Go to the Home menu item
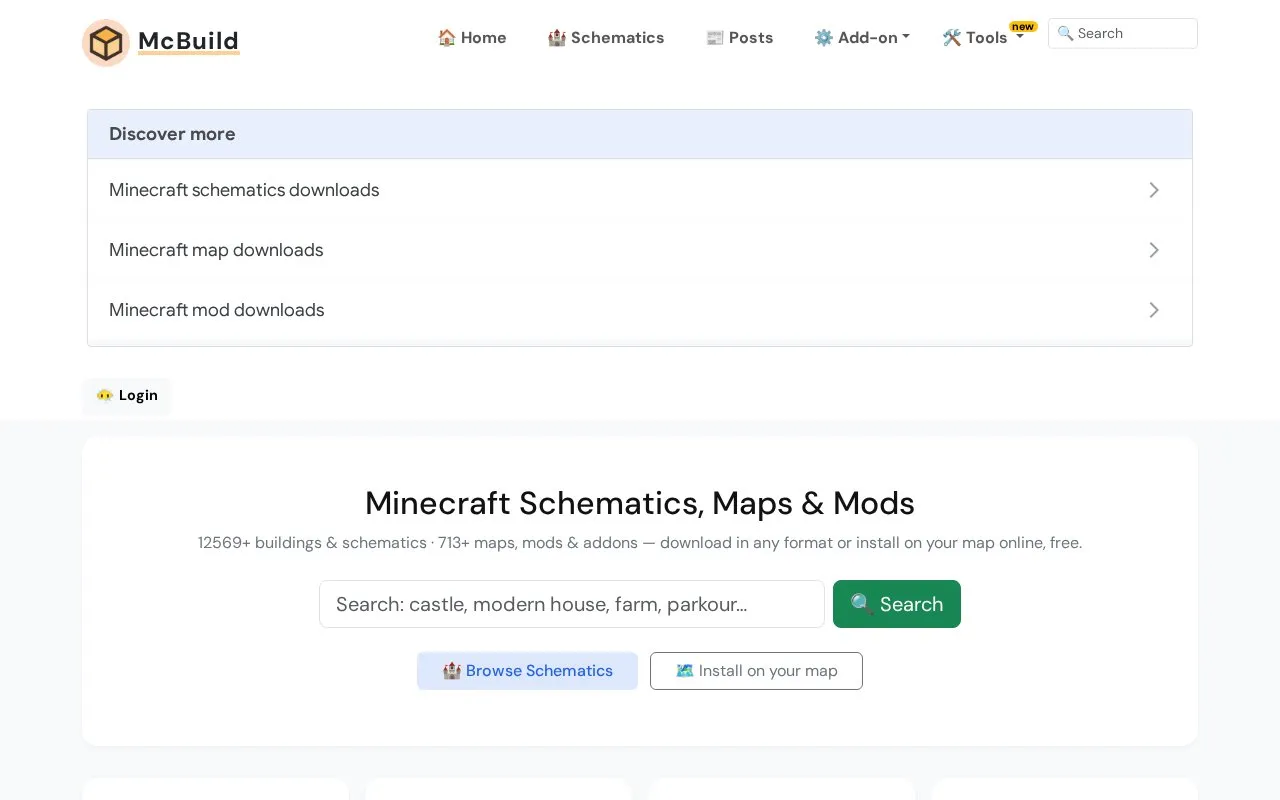Viewport: 1280px width, 800px height. (x=472, y=38)
